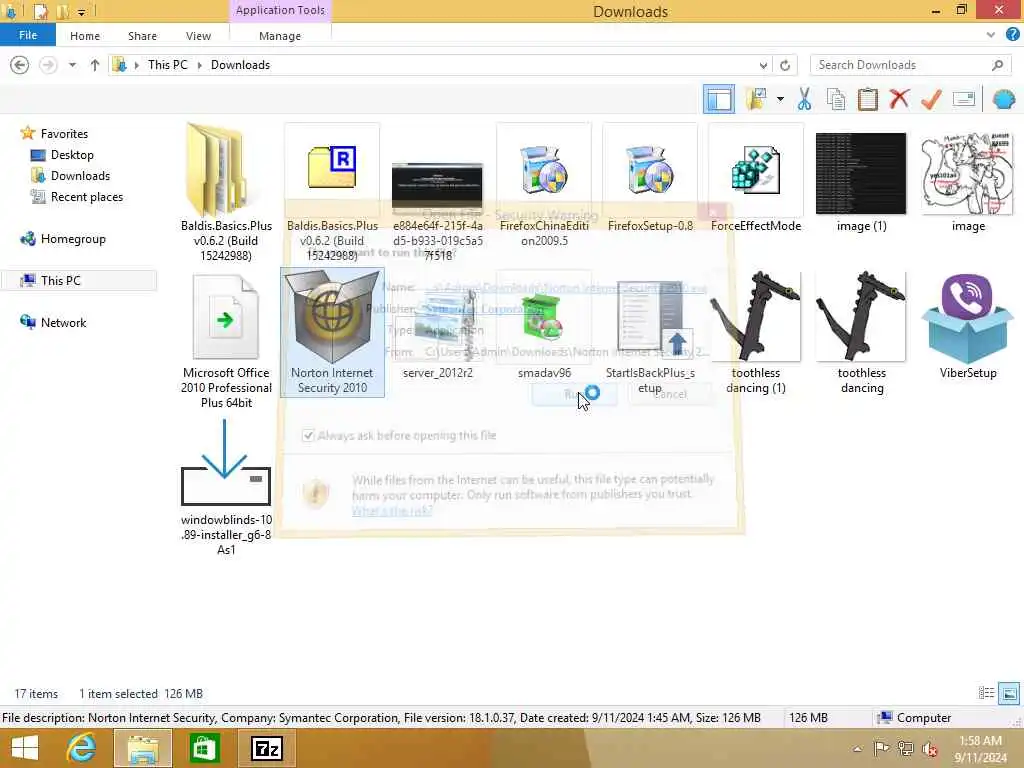Screen dimensions: 1024x768
Task: Click the red X Delete toolbar icon
Action: [899, 99]
